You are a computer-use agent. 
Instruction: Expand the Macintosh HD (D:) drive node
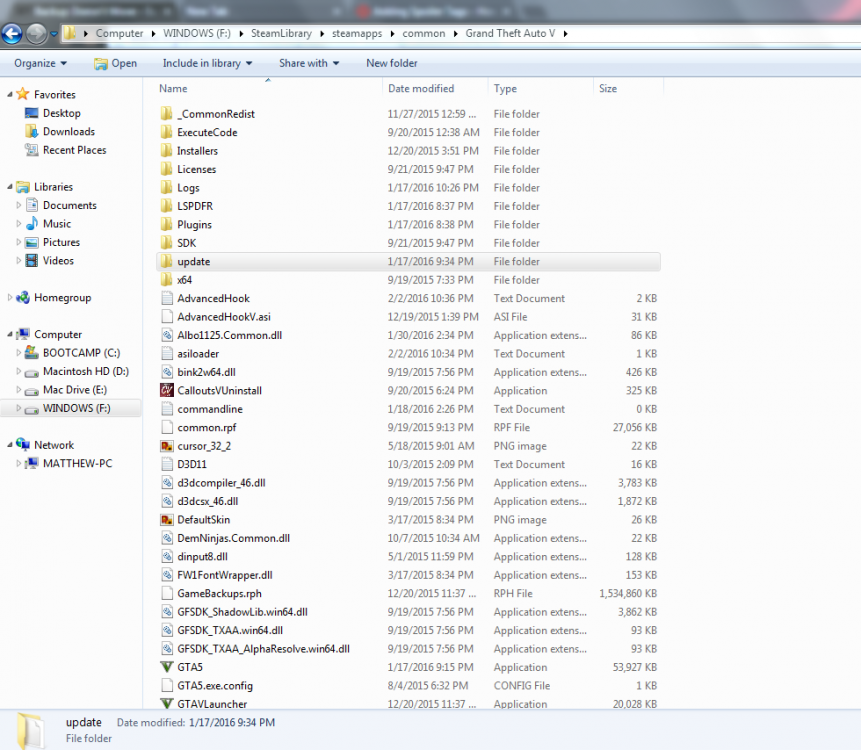coord(19,371)
